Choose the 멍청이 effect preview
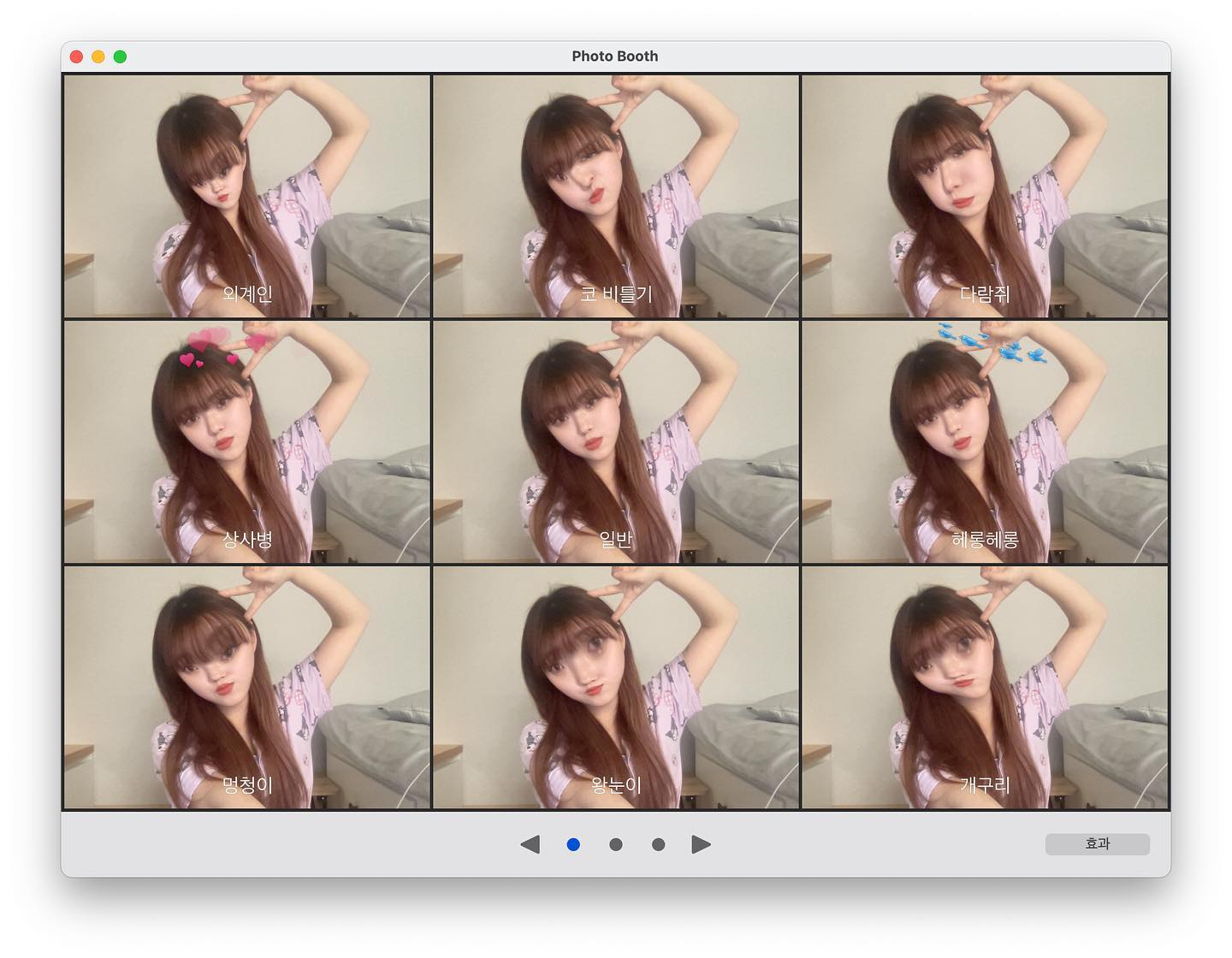The width and height of the screenshot is (1232, 958). click(x=247, y=688)
